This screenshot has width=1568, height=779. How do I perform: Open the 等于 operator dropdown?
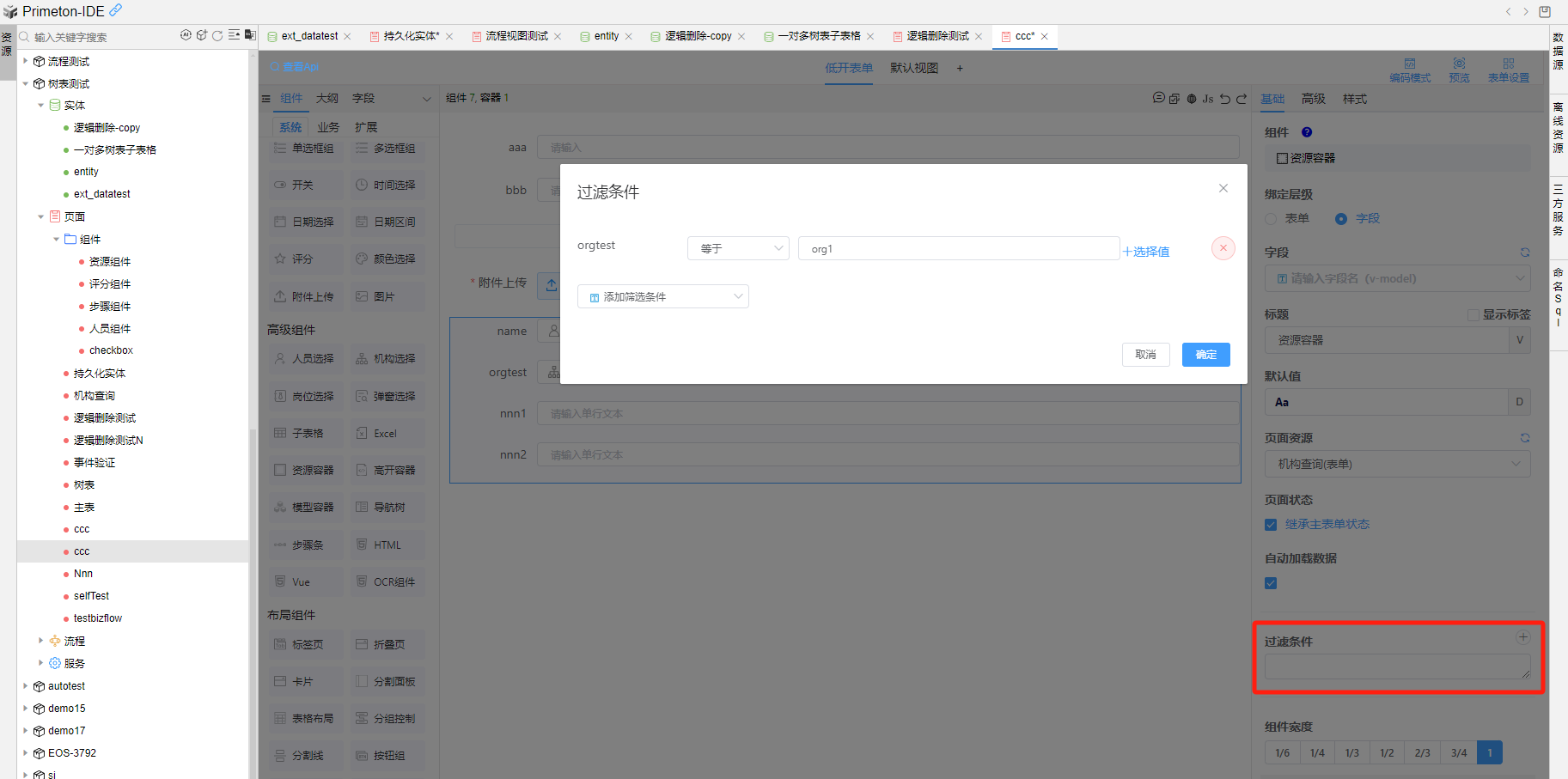(x=738, y=248)
